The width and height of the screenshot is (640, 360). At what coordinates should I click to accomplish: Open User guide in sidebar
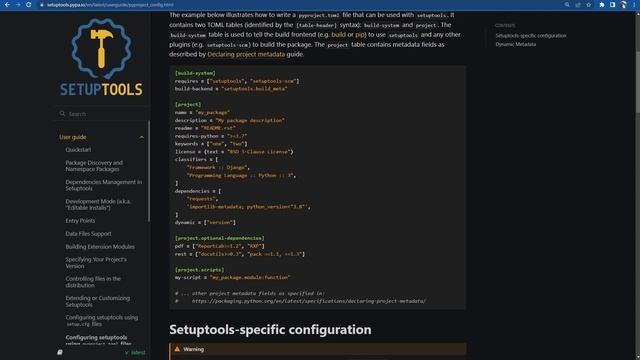(73, 137)
